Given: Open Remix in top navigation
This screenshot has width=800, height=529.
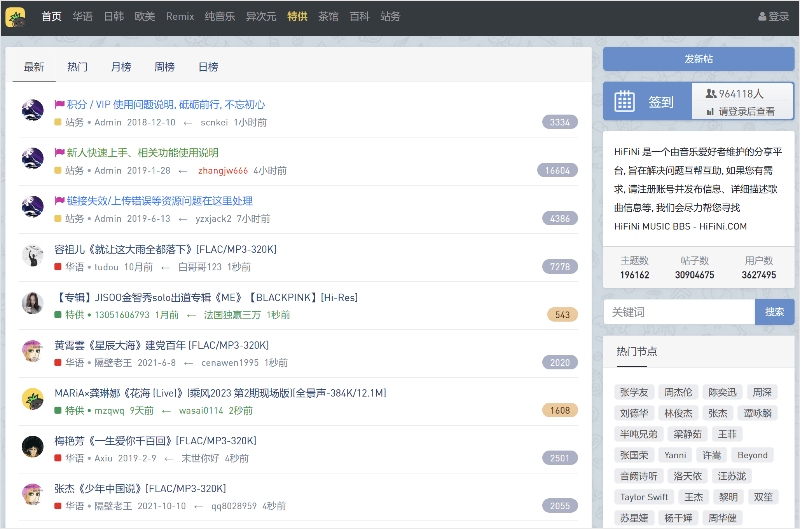Looking at the screenshot, I should tap(180, 17).
